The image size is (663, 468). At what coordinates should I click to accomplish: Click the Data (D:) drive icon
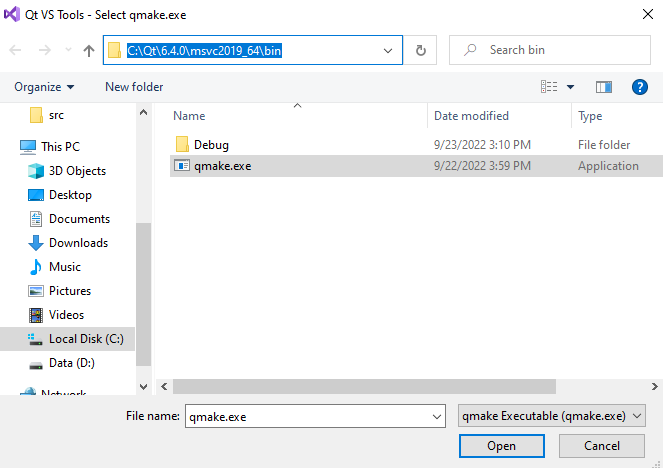point(36,365)
